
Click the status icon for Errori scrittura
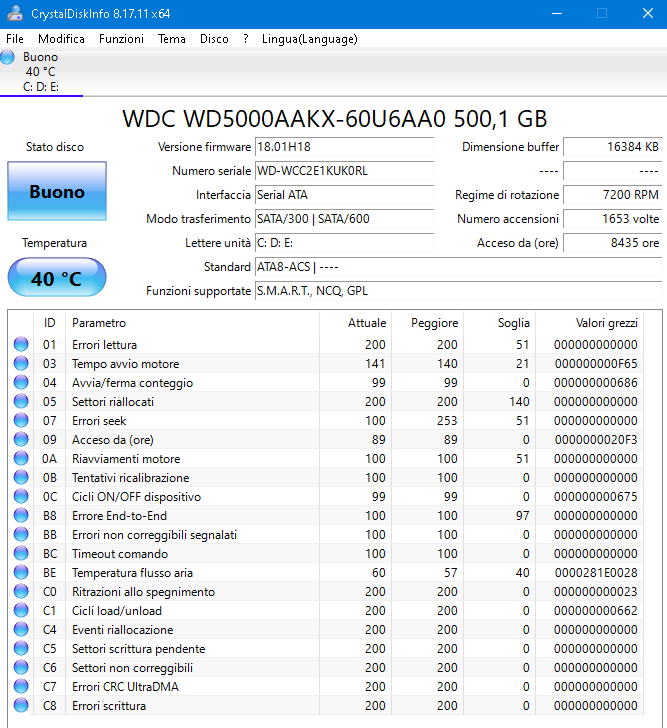click(x=21, y=706)
